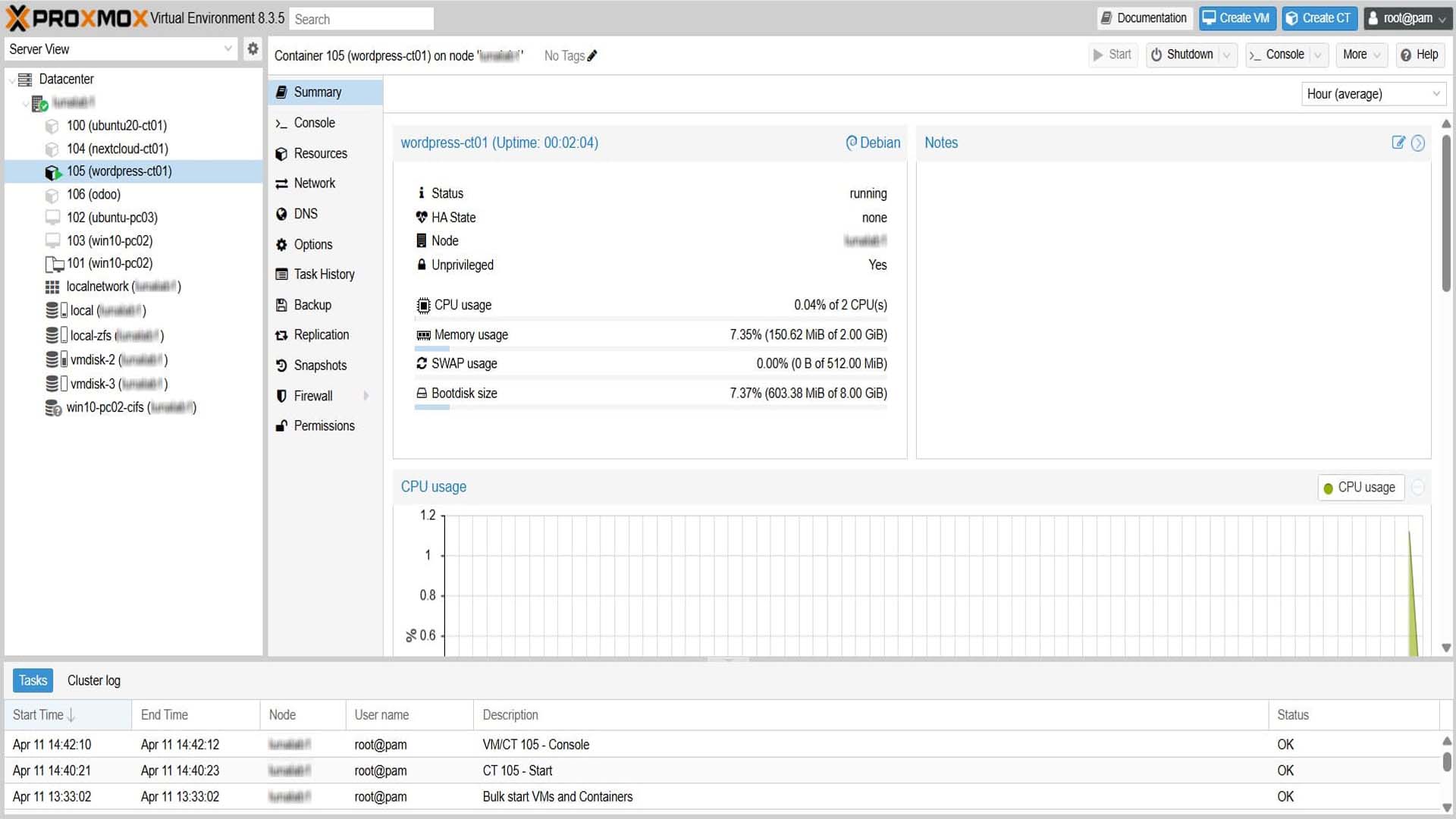The height and width of the screenshot is (819, 1456).
Task: Switch to the Tasks tab
Action: point(33,680)
